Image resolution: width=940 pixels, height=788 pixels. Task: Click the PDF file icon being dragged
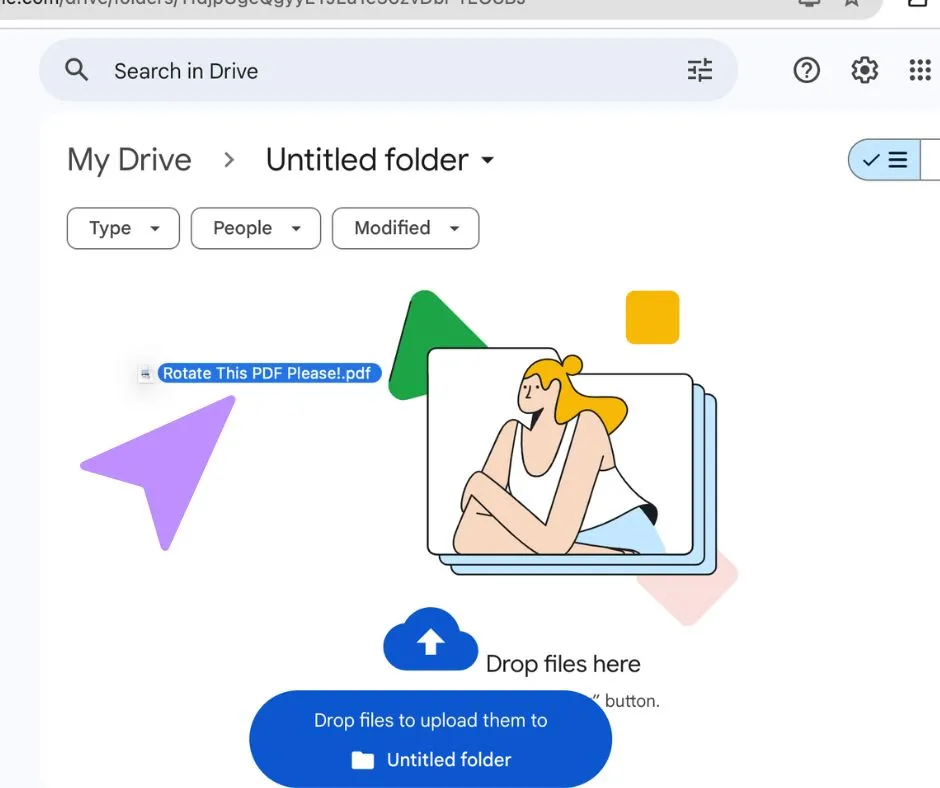pyautogui.click(x=145, y=373)
